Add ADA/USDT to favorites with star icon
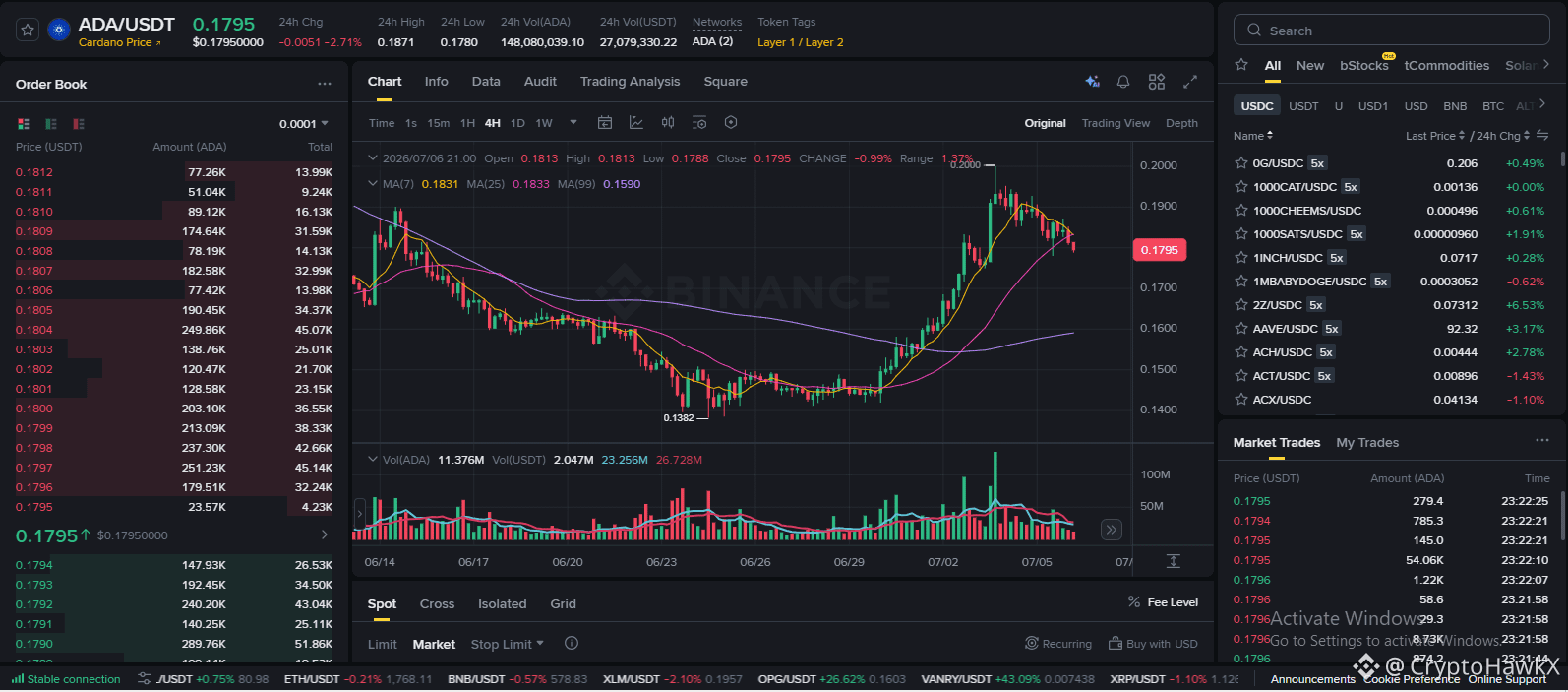 [28, 30]
